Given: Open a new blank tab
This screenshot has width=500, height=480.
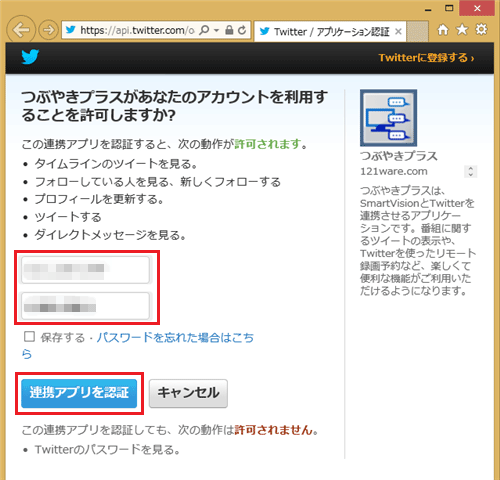Looking at the screenshot, I should pyautogui.click(x=417, y=31).
